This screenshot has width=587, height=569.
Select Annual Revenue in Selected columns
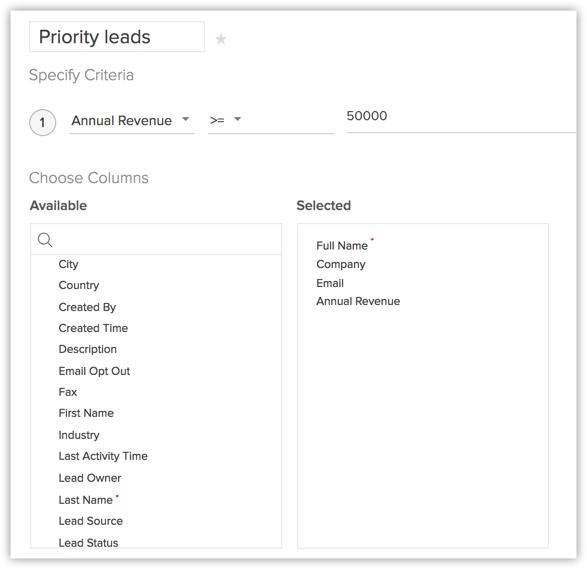(358, 301)
